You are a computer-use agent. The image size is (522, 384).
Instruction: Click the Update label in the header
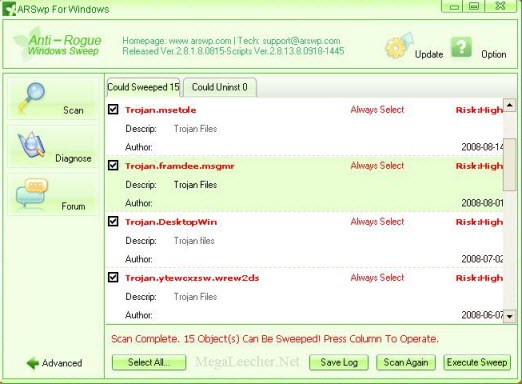point(429,54)
